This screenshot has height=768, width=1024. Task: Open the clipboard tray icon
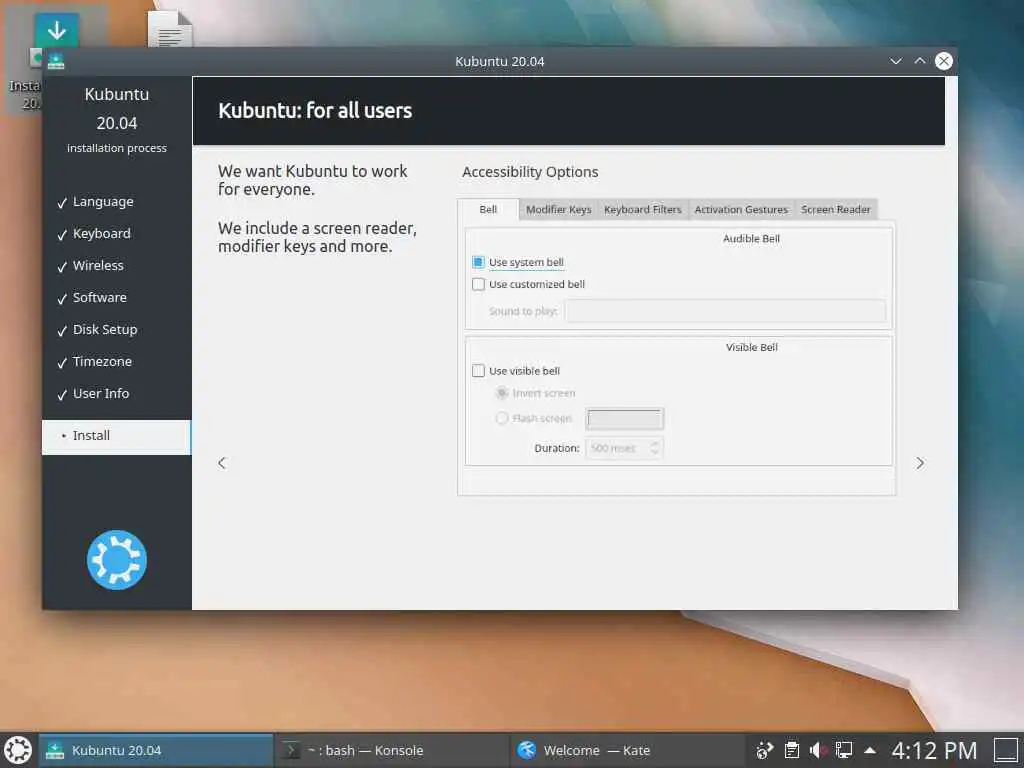[792, 750]
